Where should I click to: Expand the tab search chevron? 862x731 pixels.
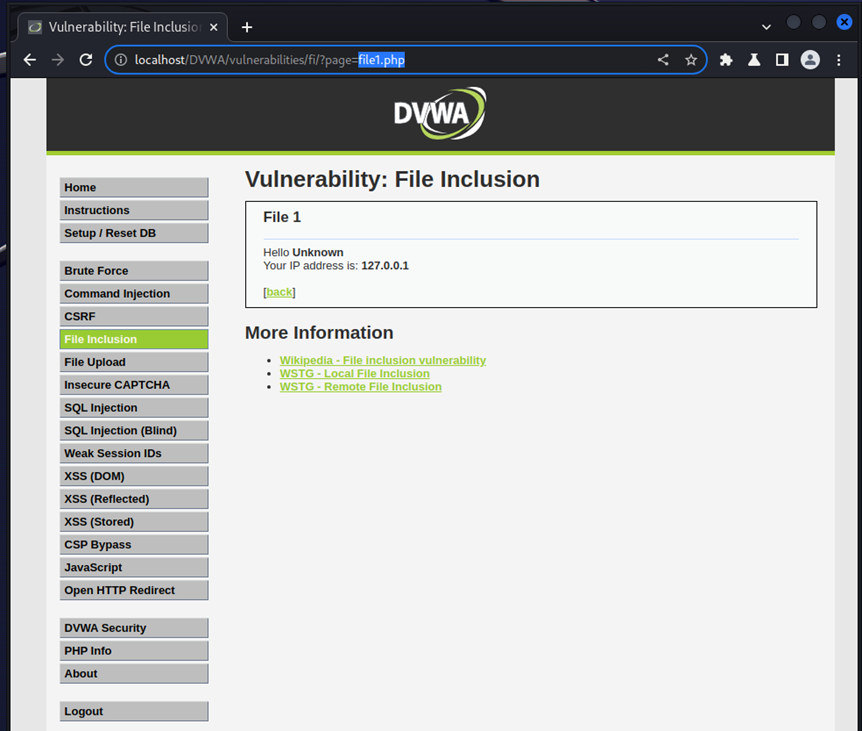pyautogui.click(x=766, y=27)
